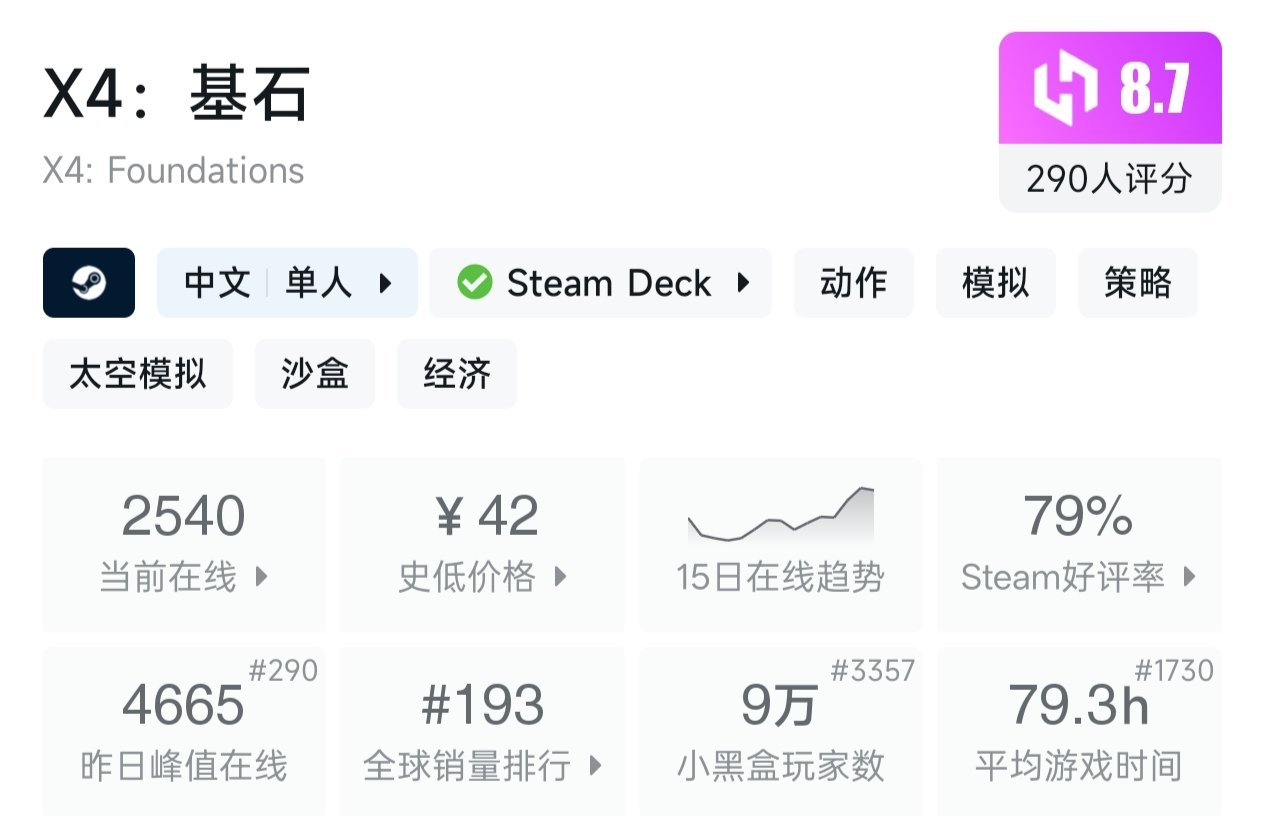The width and height of the screenshot is (1264, 816).
Task: Tap the 沙盒 tag
Action: point(315,374)
